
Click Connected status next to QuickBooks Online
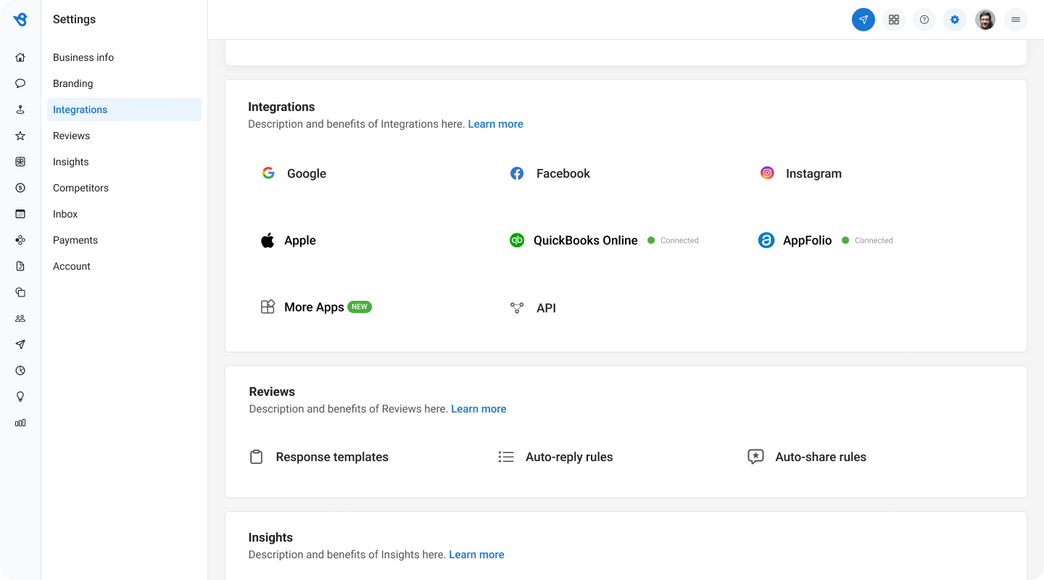(x=673, y=240)
